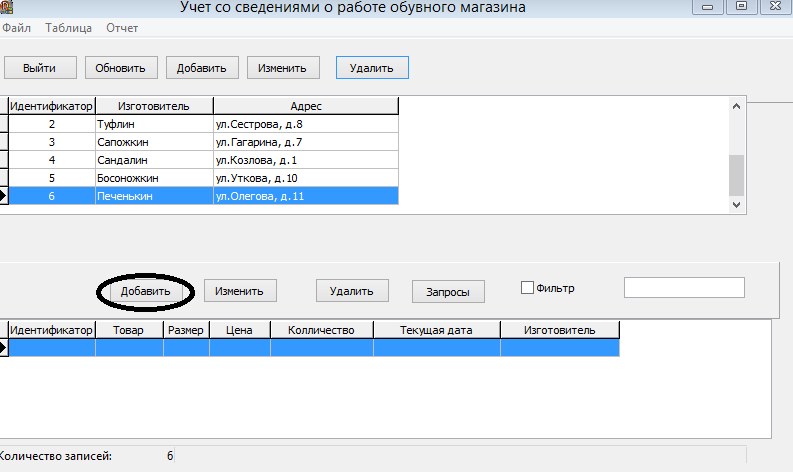Click the lower Удалить button beside Запросы
793x472 pixels.
tap(352, 291)
